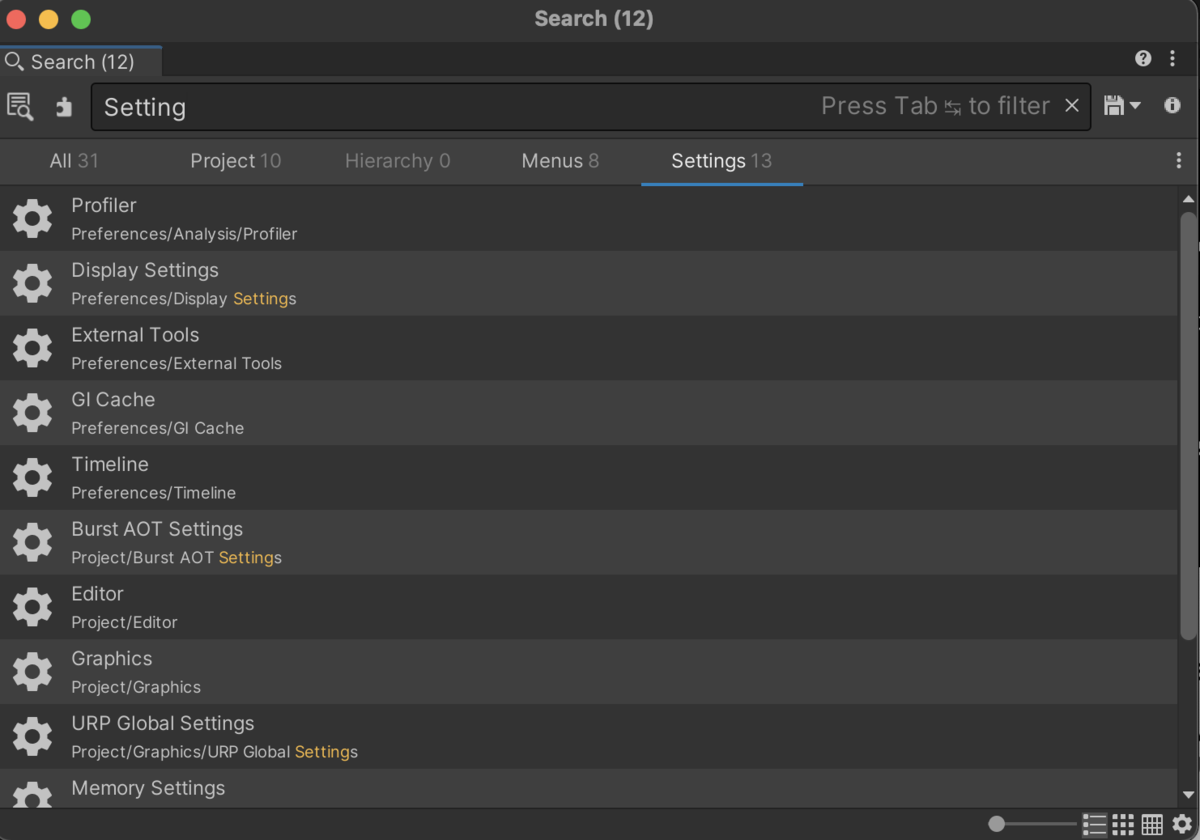Switch results to table view
Image resolution: width=1200 pixels, height=840 pixels.
1152,824
